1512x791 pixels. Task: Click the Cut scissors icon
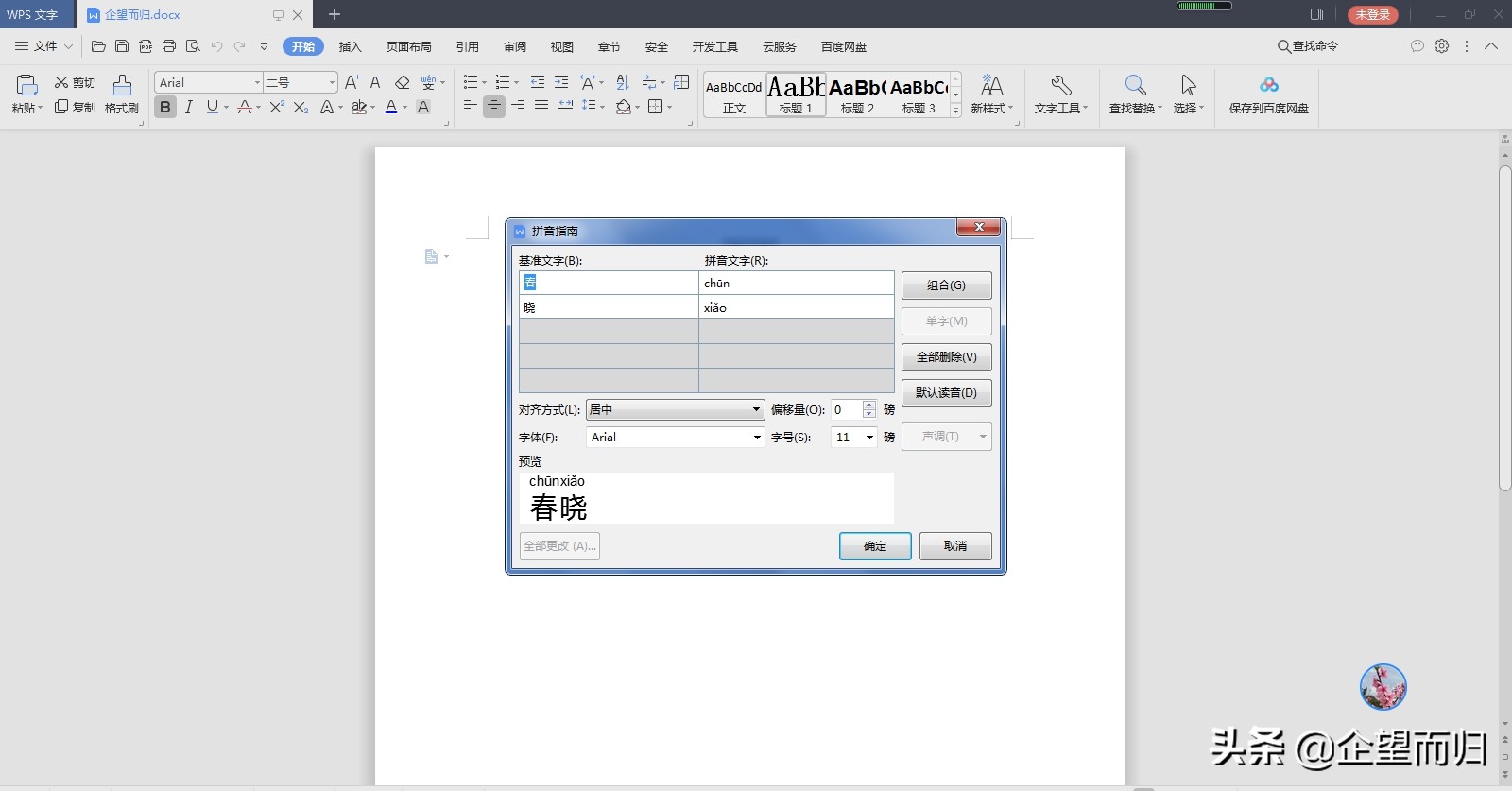61,82
